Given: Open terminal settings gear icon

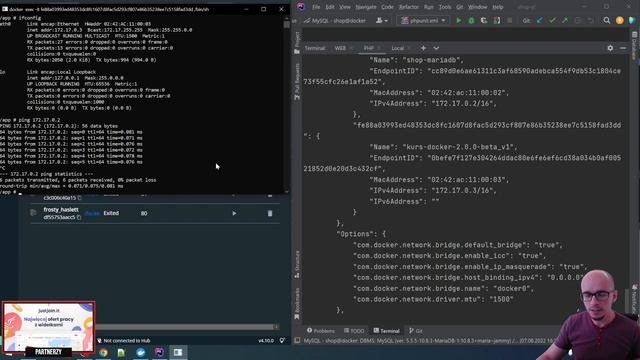Looking at the screenshot, I should [610, 48].
